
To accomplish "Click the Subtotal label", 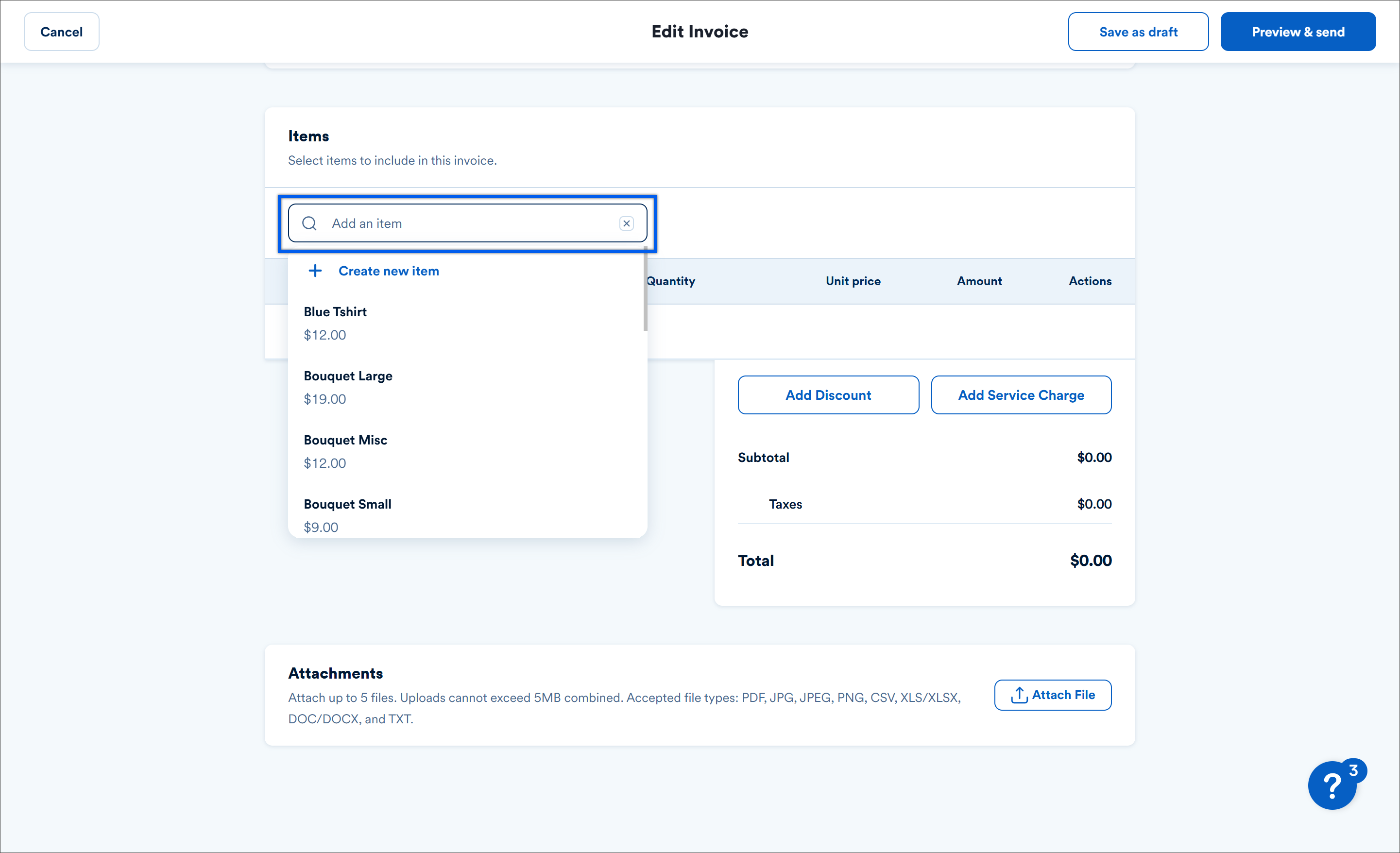I will tap(763, 458).
